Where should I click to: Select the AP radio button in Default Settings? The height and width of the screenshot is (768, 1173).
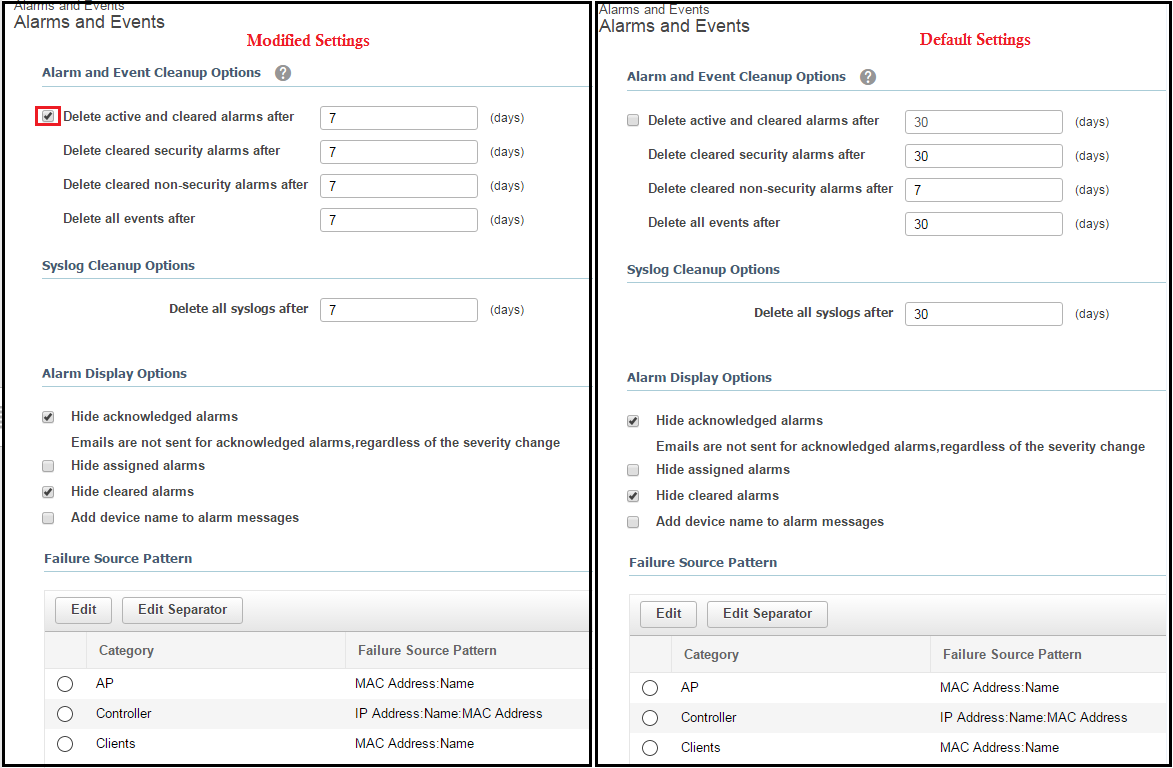coord(650,688)
